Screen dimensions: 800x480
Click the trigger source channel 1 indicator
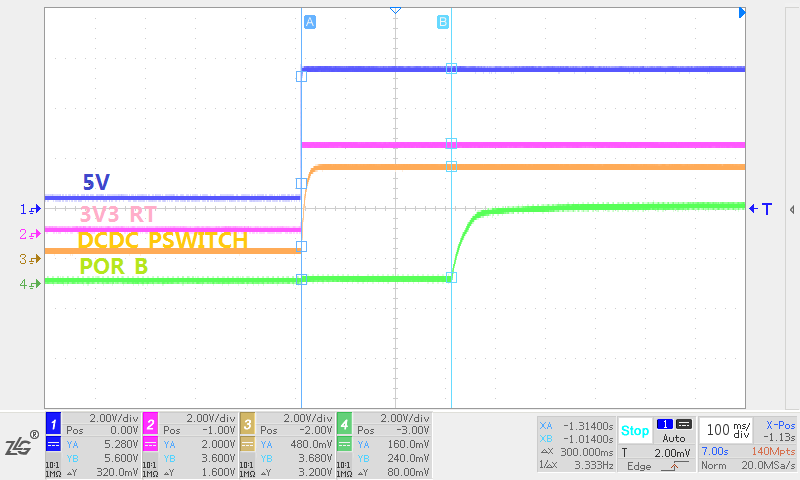[x=665, y=424]
